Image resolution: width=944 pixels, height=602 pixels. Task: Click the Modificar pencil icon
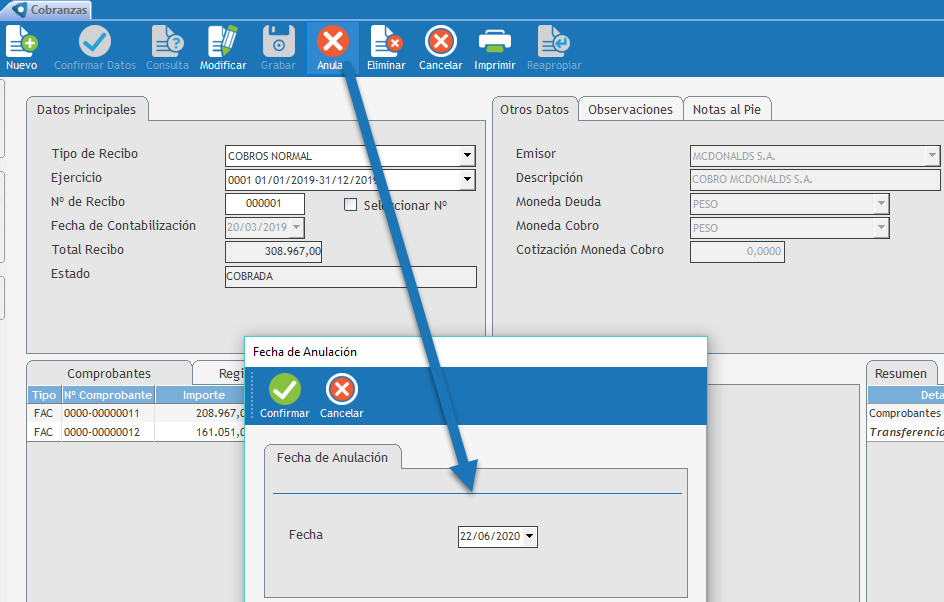(x=222, y=44)
